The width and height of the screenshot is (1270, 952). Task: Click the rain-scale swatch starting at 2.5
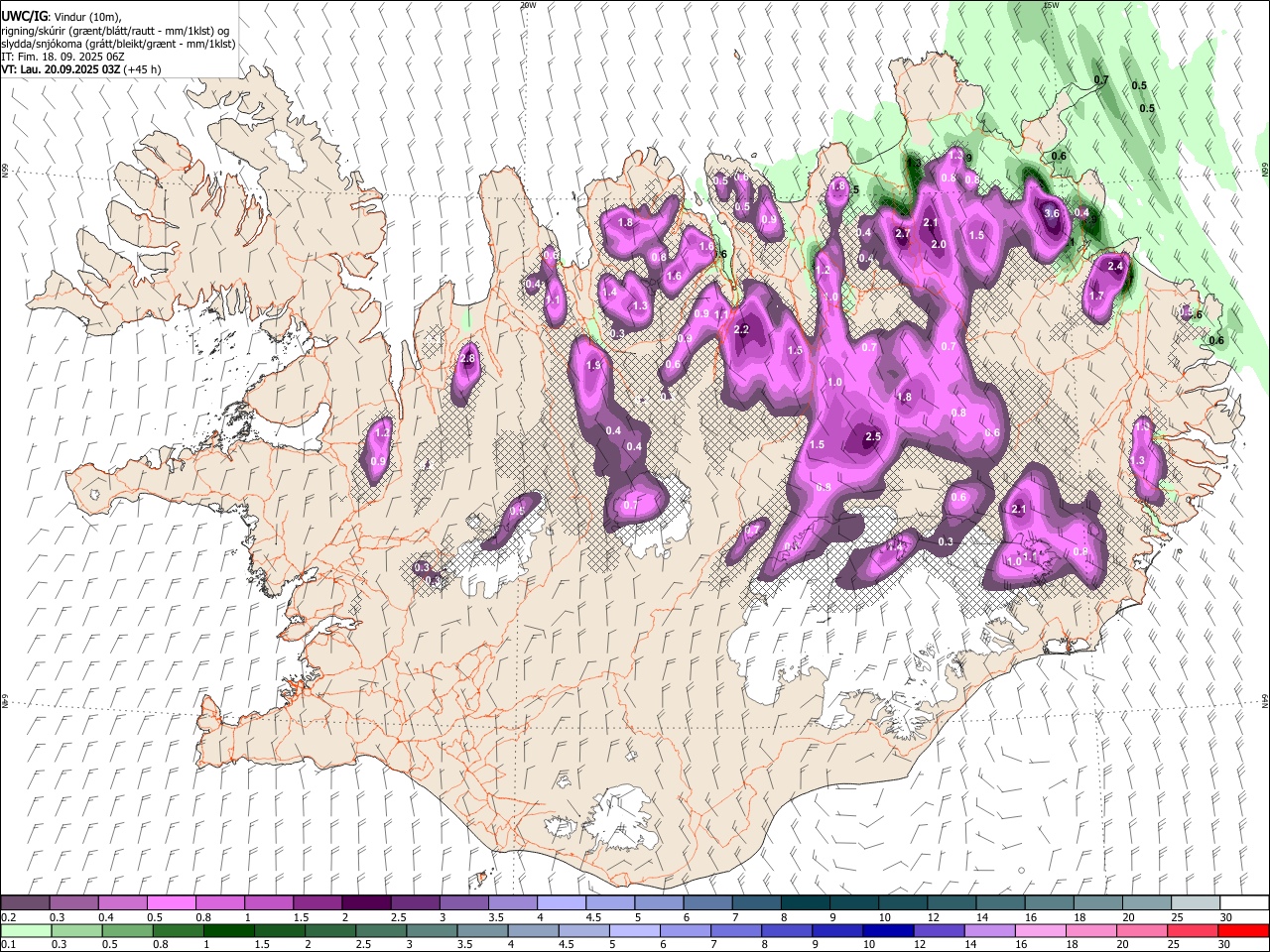380,930
